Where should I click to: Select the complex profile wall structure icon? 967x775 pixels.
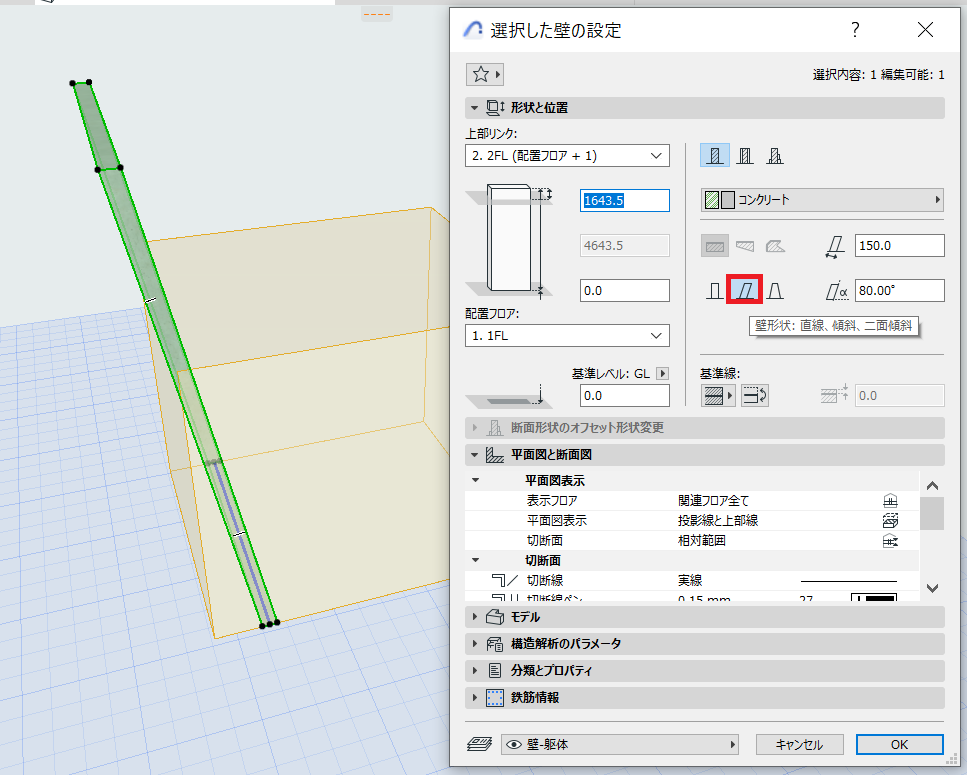coord(775,155)
